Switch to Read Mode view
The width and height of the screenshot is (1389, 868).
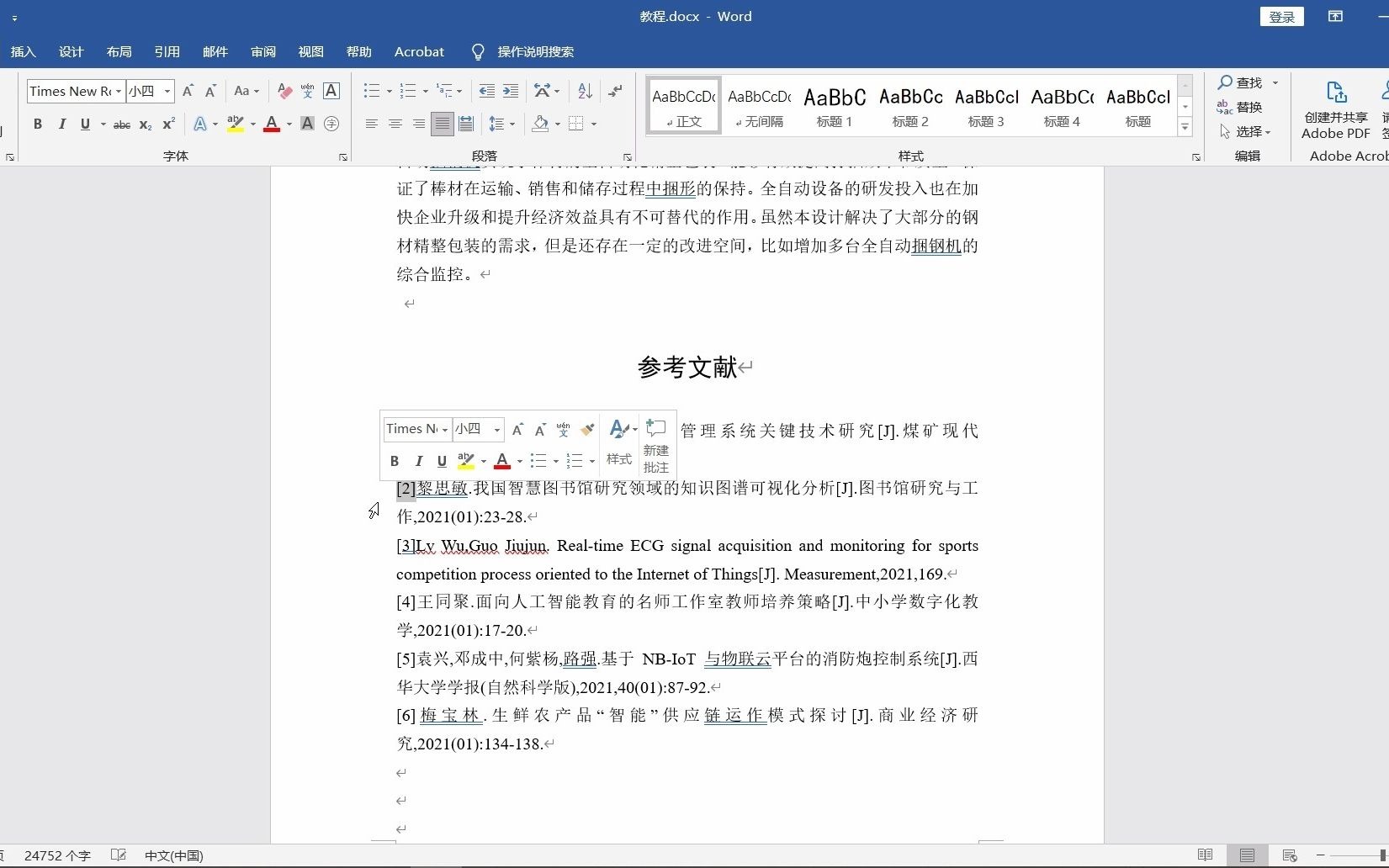pos(1206,855)
